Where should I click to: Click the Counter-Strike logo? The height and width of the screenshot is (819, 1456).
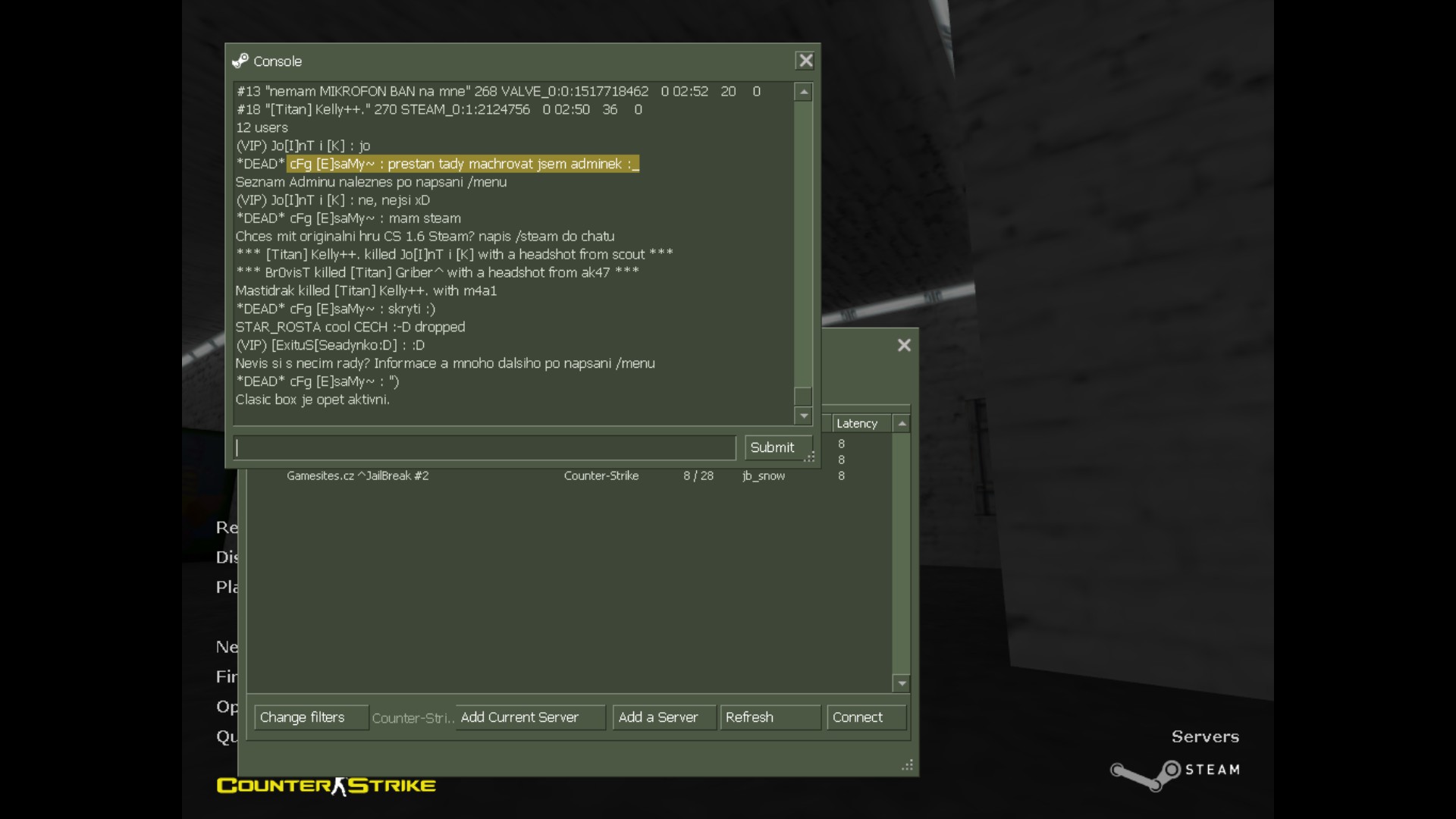tap(326, 786)
